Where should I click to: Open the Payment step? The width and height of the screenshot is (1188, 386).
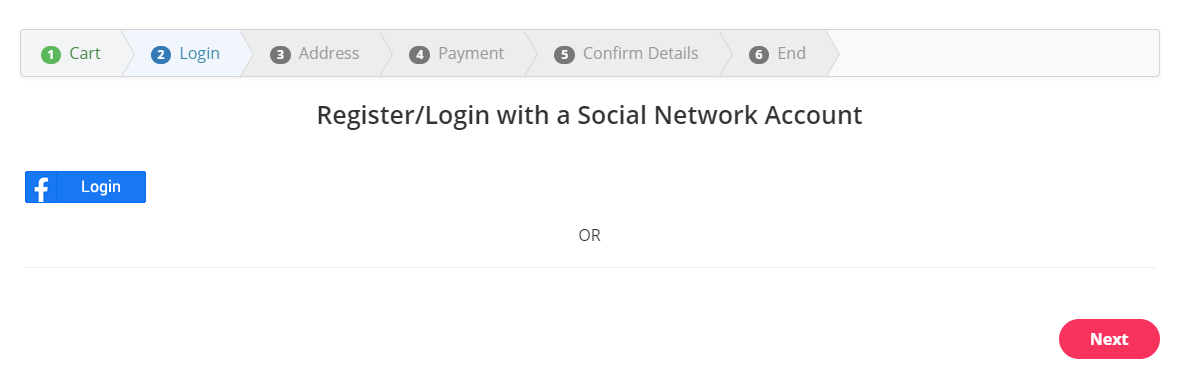pyautogui.click(x=471, y=54)
